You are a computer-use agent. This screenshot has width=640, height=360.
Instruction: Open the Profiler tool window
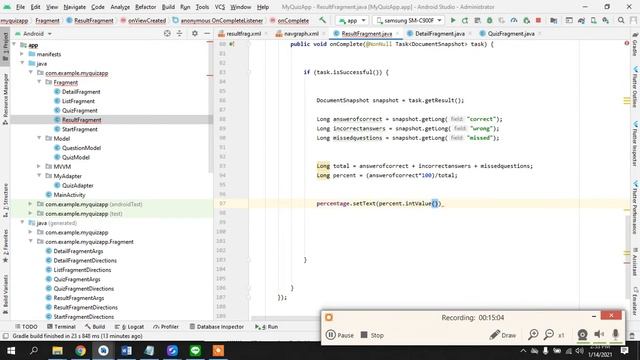[x=166, y=327]
